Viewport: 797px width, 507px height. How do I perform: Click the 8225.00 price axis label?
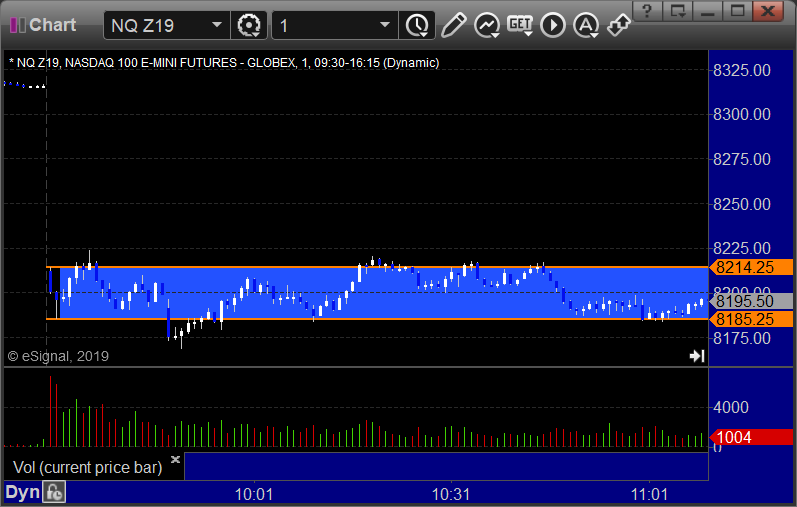(742, 248)
